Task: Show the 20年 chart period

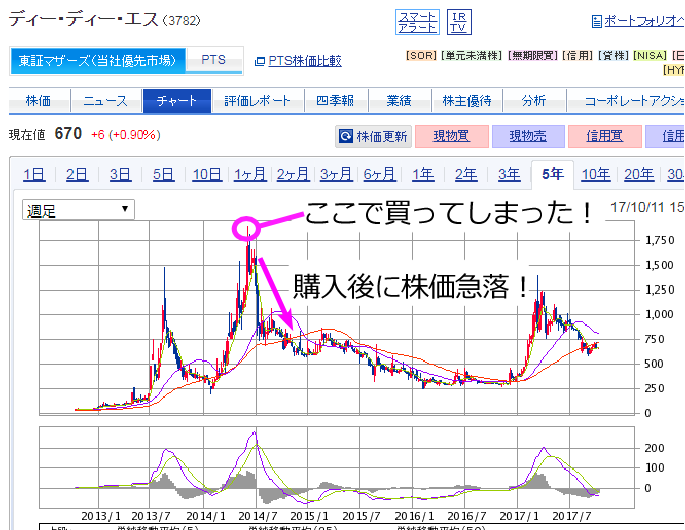Action: click(639, 174)
